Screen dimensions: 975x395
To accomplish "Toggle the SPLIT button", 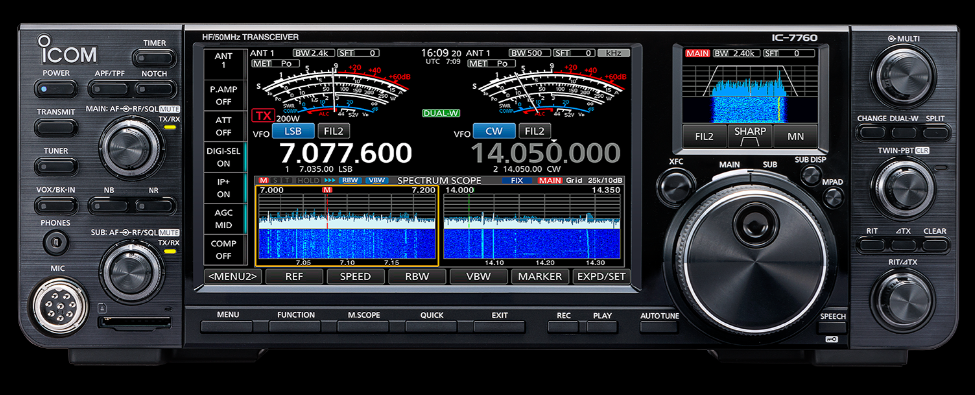I will pos(935,132).
